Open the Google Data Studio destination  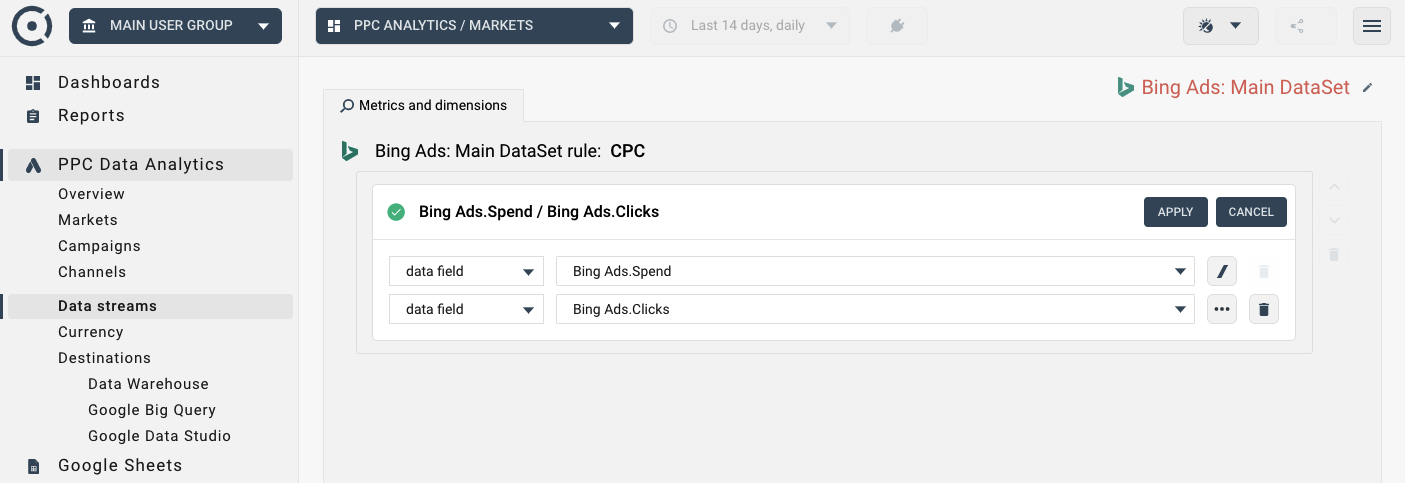pyautogui.click(x=159, y=436)
